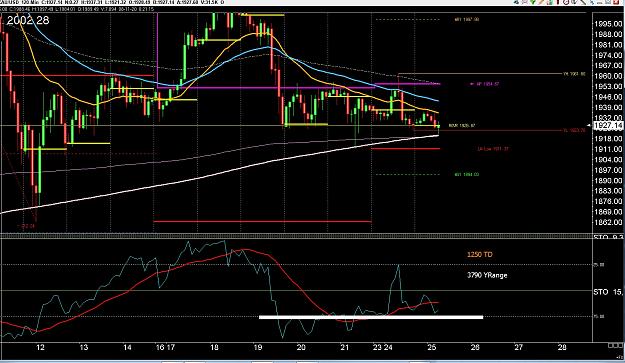Click the green level label near 1897
The height and width of the screenshot is (363, 625).
tap(467, 175)
